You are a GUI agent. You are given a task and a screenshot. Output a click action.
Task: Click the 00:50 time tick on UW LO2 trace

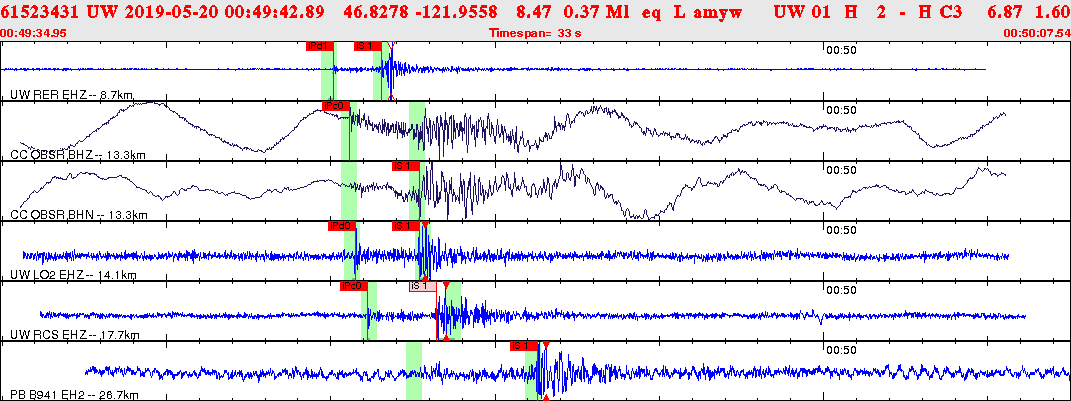(842, 230)
